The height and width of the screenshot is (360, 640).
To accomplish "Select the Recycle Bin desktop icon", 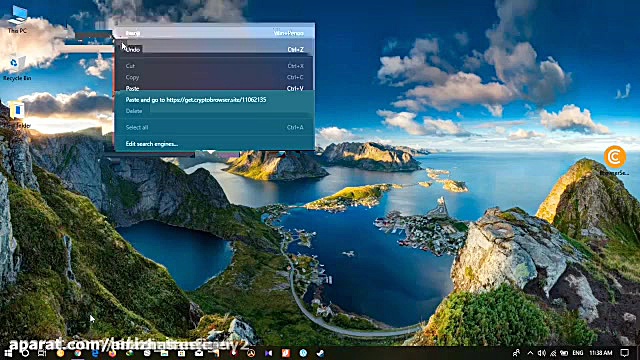I will coord(17,68).
